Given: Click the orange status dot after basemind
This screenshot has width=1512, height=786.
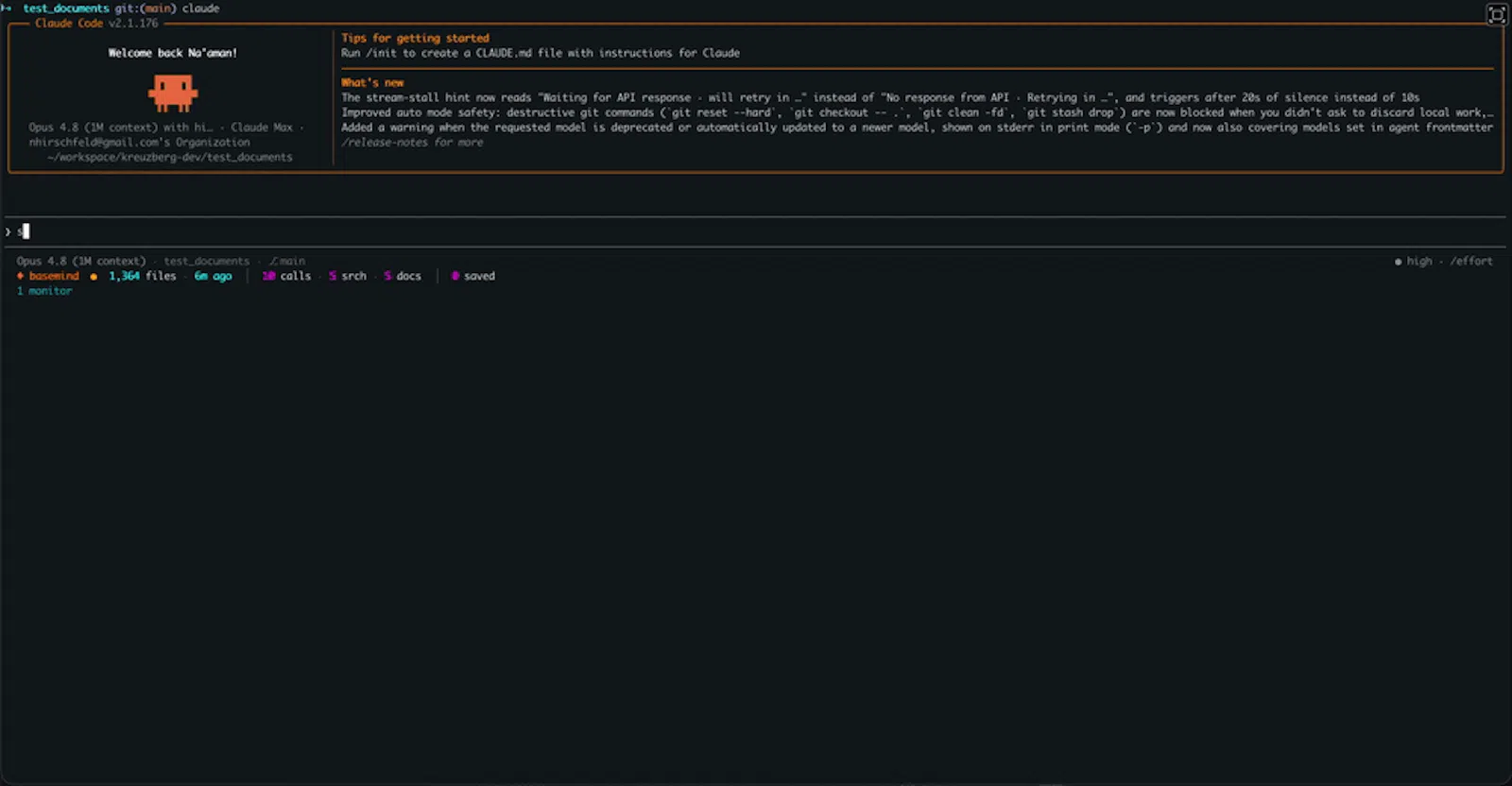Looking at the screenshot, I should pyautogui.click(x=94, y=277).
